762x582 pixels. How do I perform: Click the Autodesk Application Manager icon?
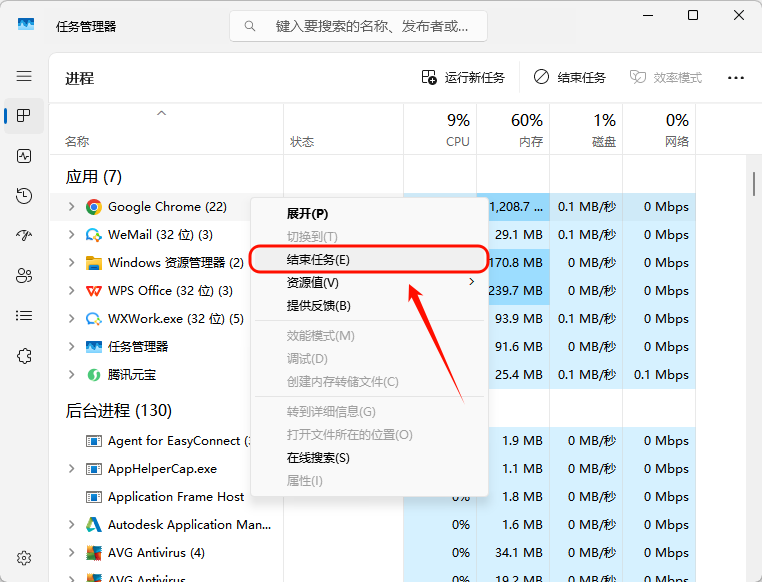tap(94, 525)
